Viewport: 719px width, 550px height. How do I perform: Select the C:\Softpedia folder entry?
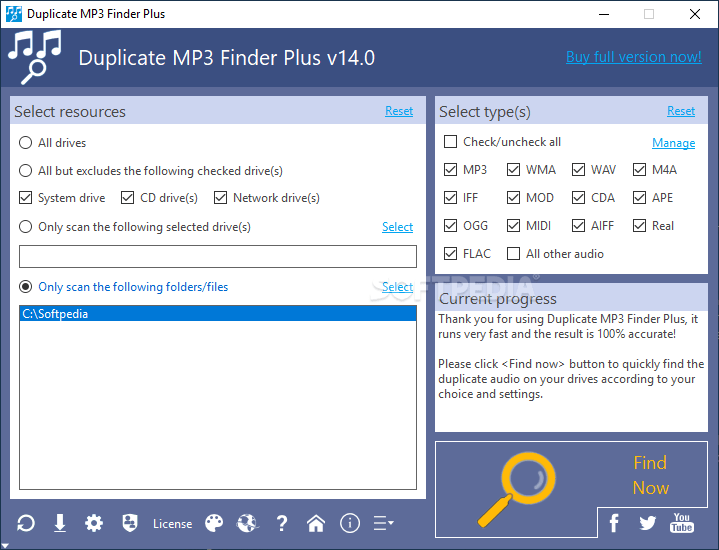pos(218,314)
